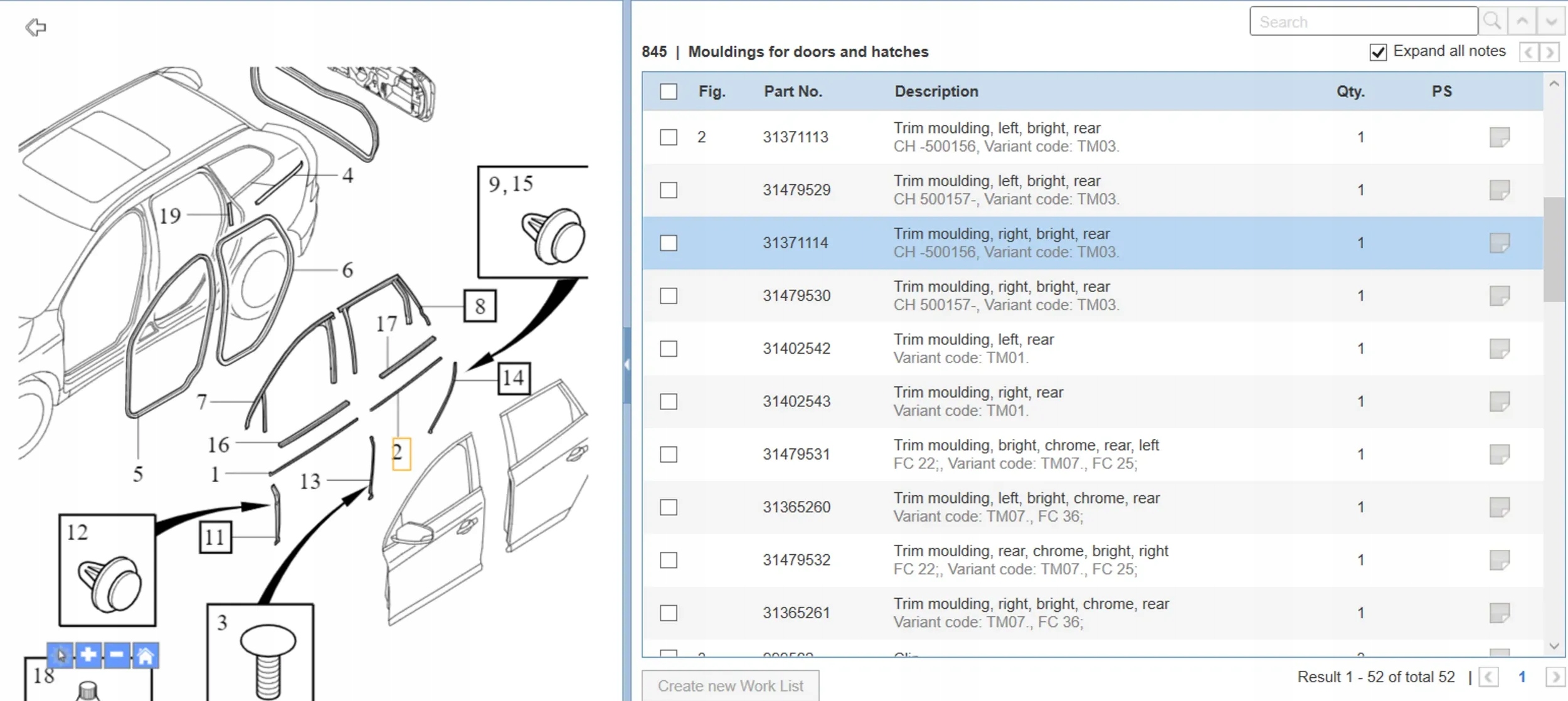Viewport: 1568px width, 701px height.
Task: Sort by the Part No. column header
Action: [792, 92]
